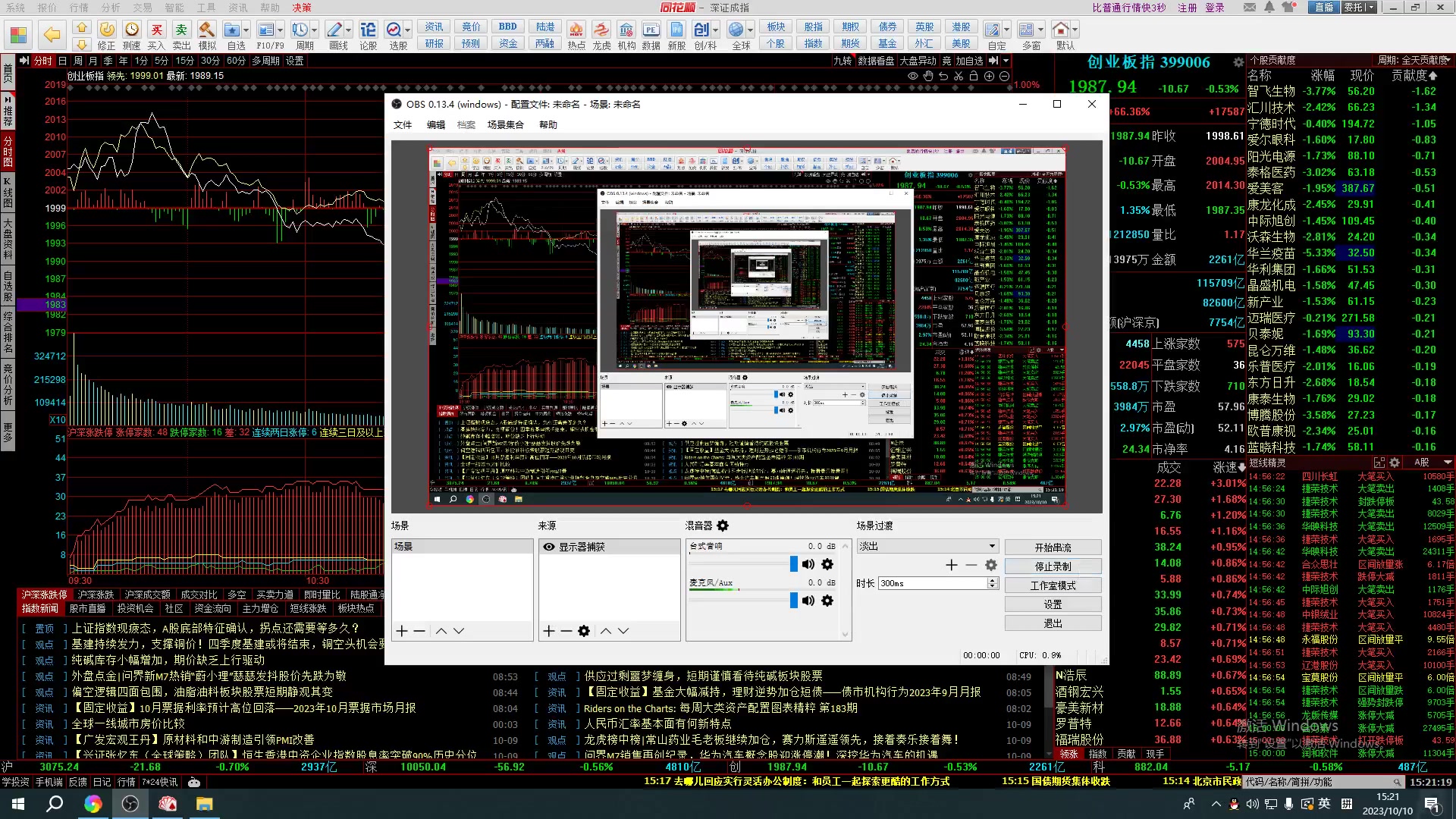Open the 数据 PE icon
Screen dimensions: 1456x819
pos(651,30)
